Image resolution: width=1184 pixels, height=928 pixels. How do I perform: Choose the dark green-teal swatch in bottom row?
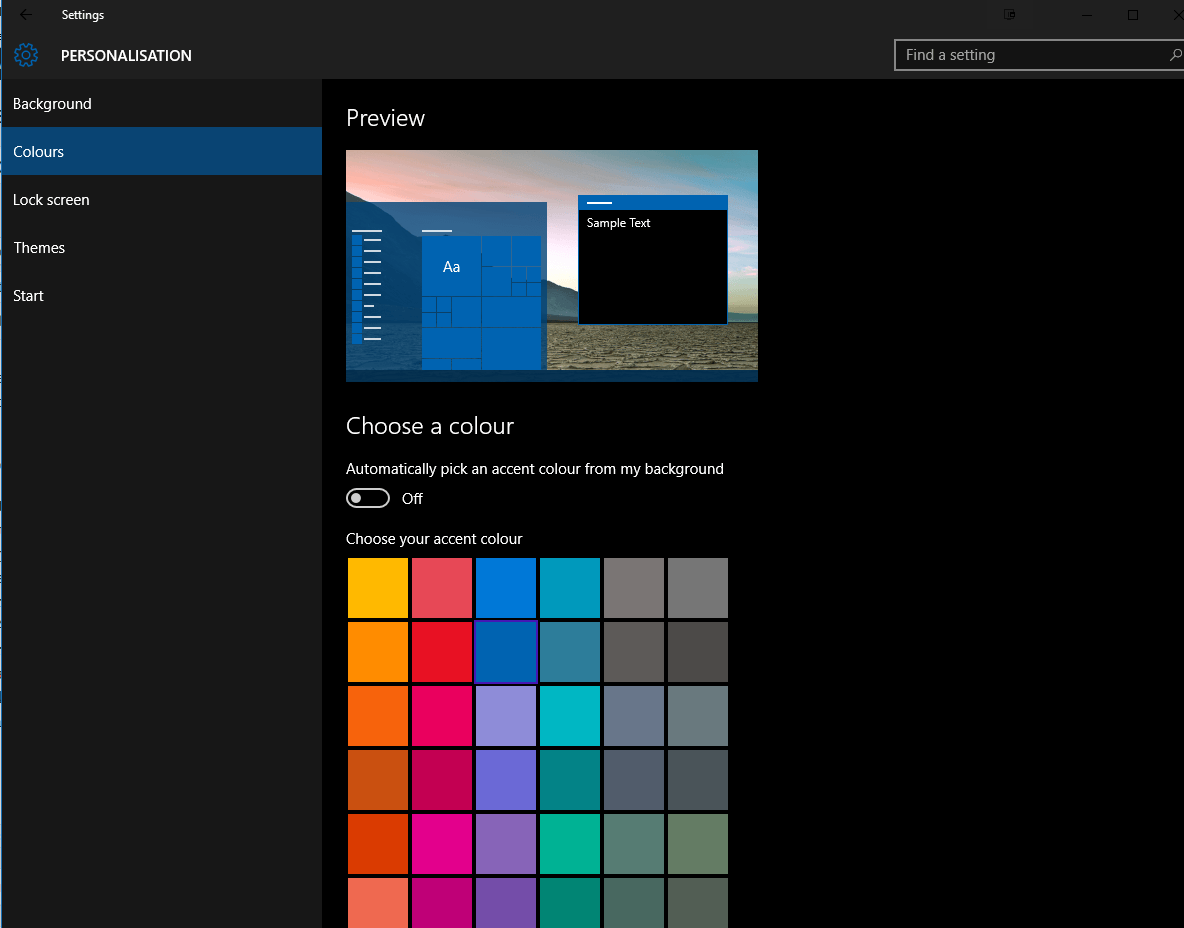[570, 903]
